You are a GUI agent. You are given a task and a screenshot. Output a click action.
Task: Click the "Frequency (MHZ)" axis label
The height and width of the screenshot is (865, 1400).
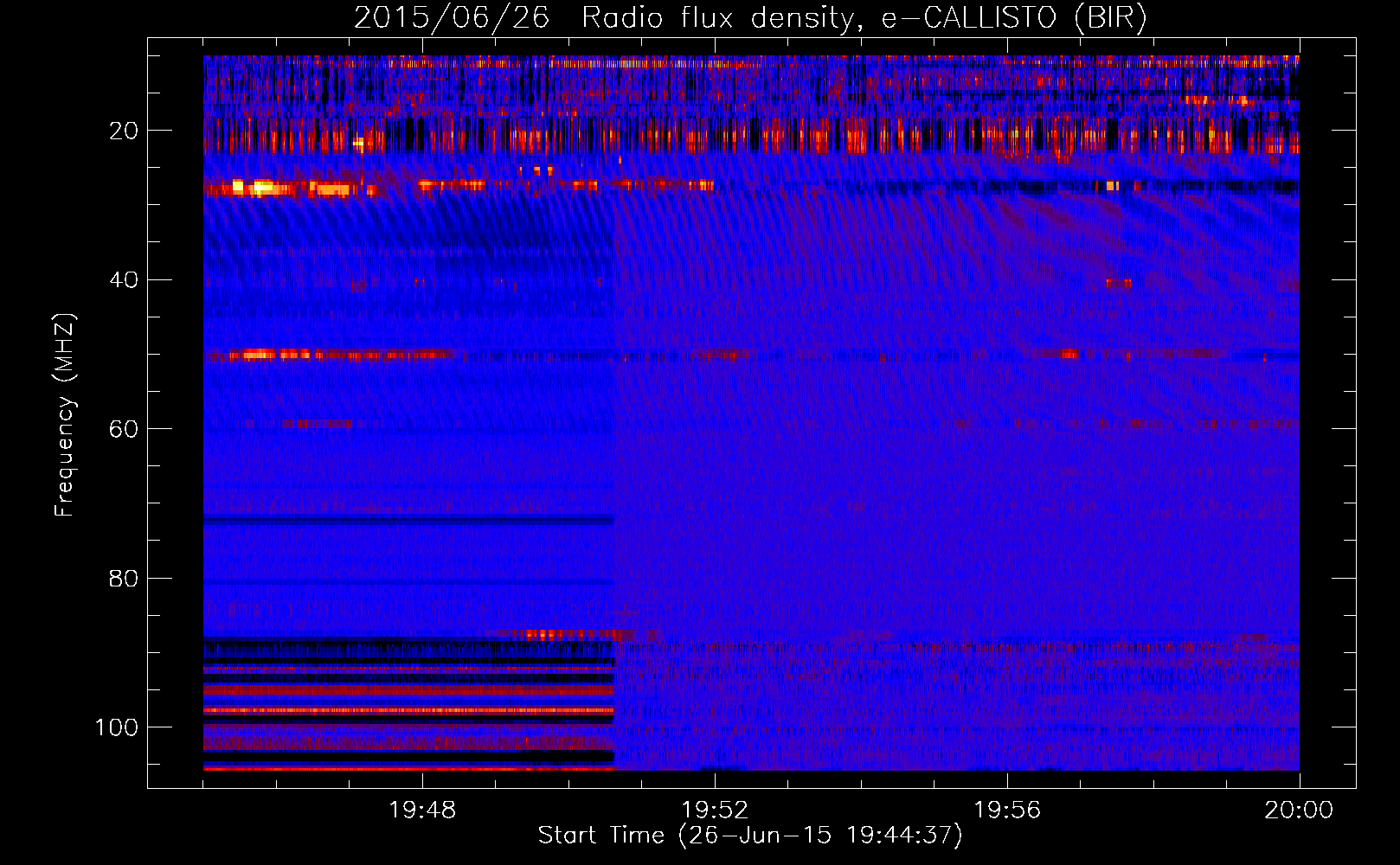pos(65,414)
